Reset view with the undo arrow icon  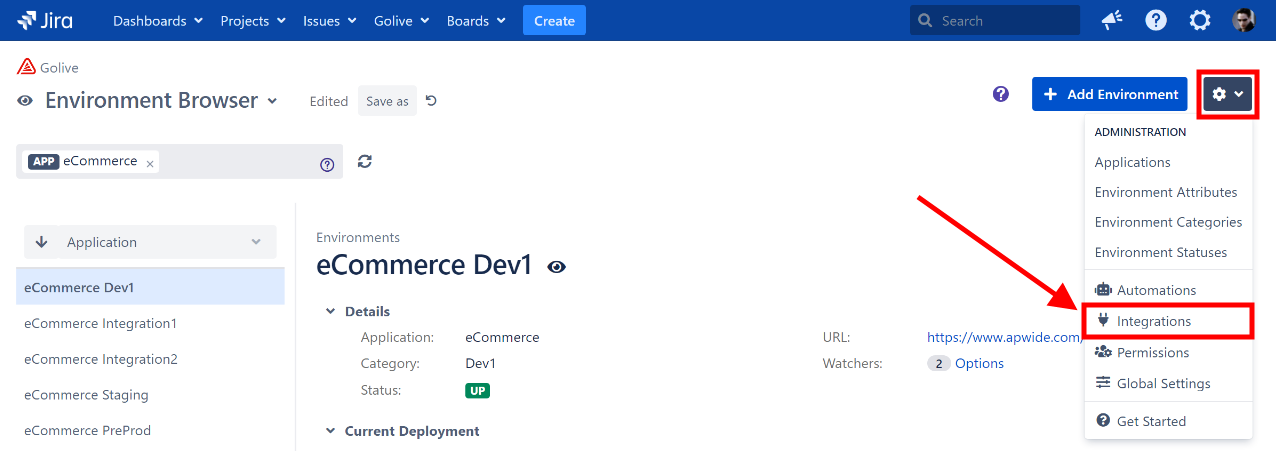tap(432, 101)
